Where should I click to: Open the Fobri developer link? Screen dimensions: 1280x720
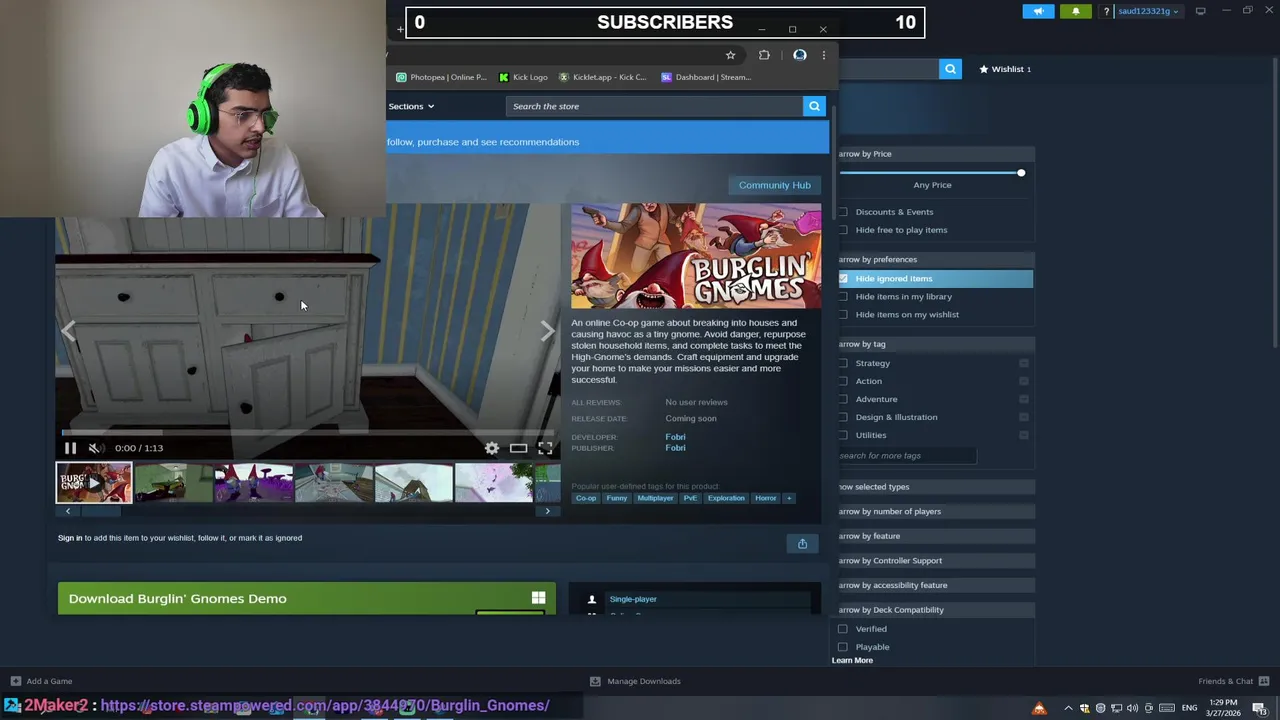(675, 437)
